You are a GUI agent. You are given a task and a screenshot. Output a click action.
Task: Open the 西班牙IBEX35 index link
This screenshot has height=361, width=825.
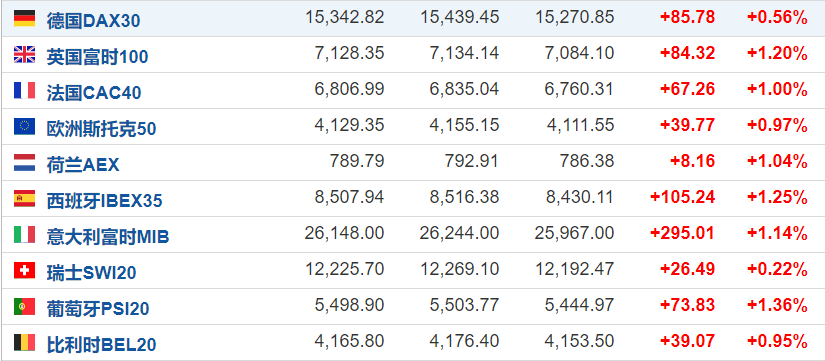(x=104, y=200)
